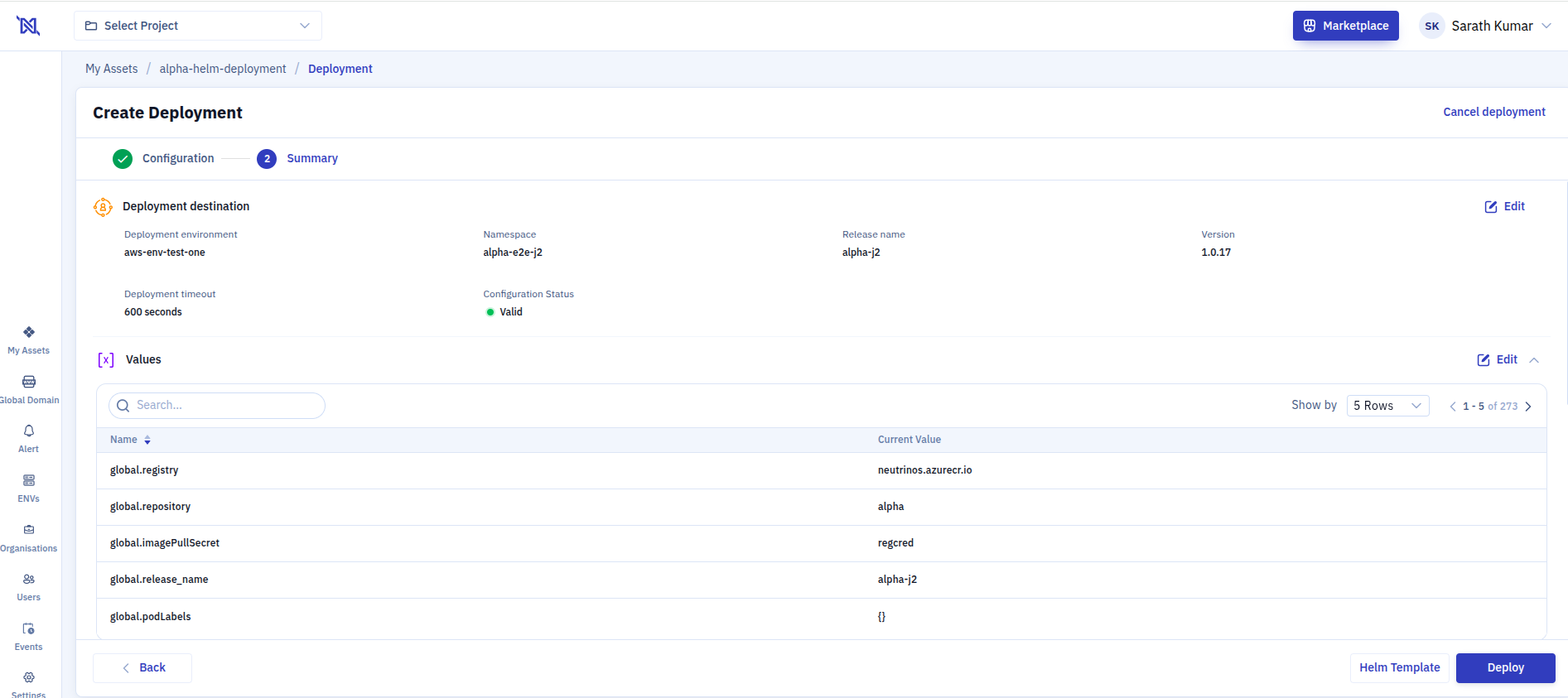1568x698 pixels.
Task: Click the 1 - 5 of 273 page indicator
Action: click(1490, 407)
